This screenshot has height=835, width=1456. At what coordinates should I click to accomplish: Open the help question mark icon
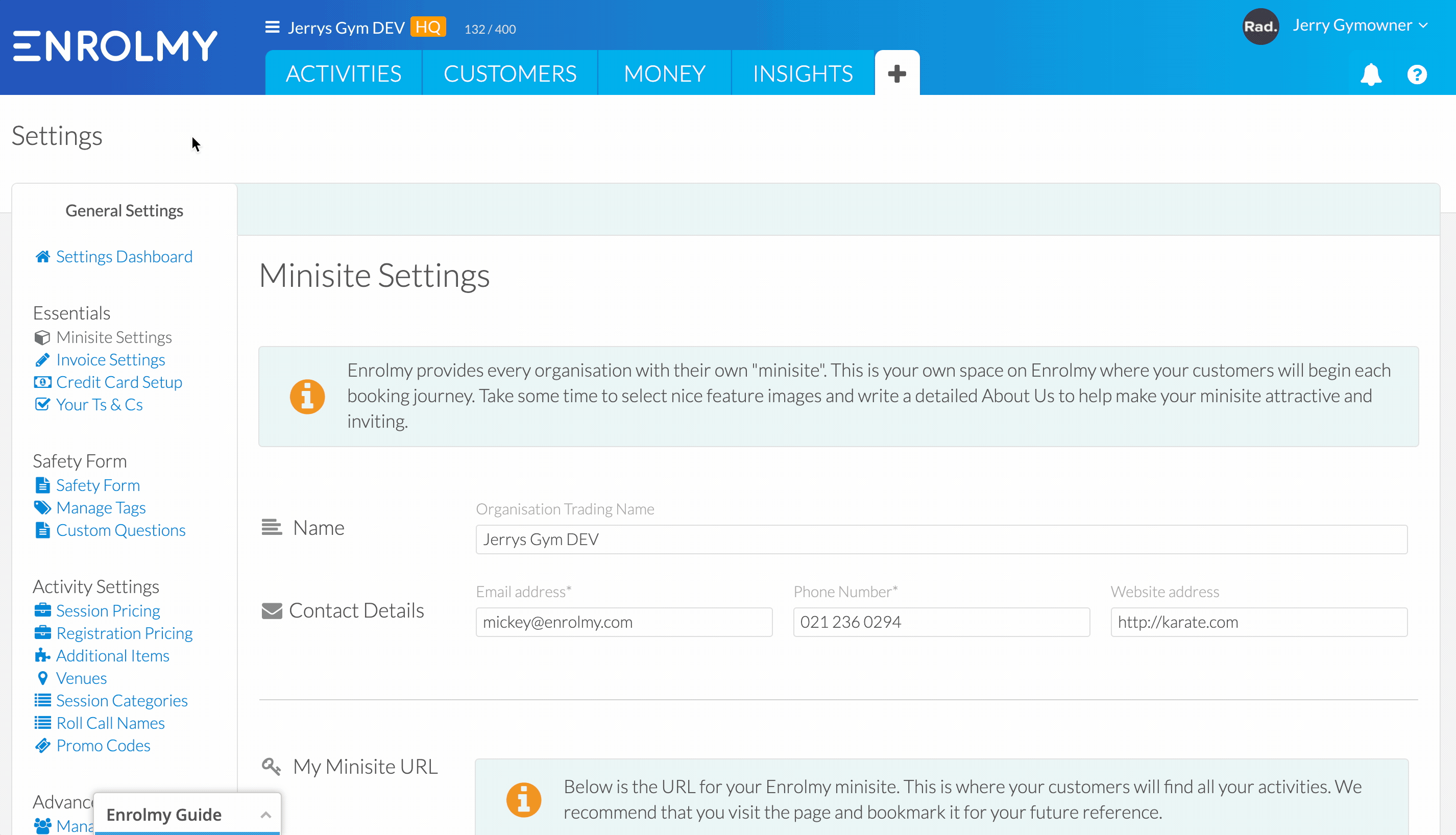[1417, 75]
